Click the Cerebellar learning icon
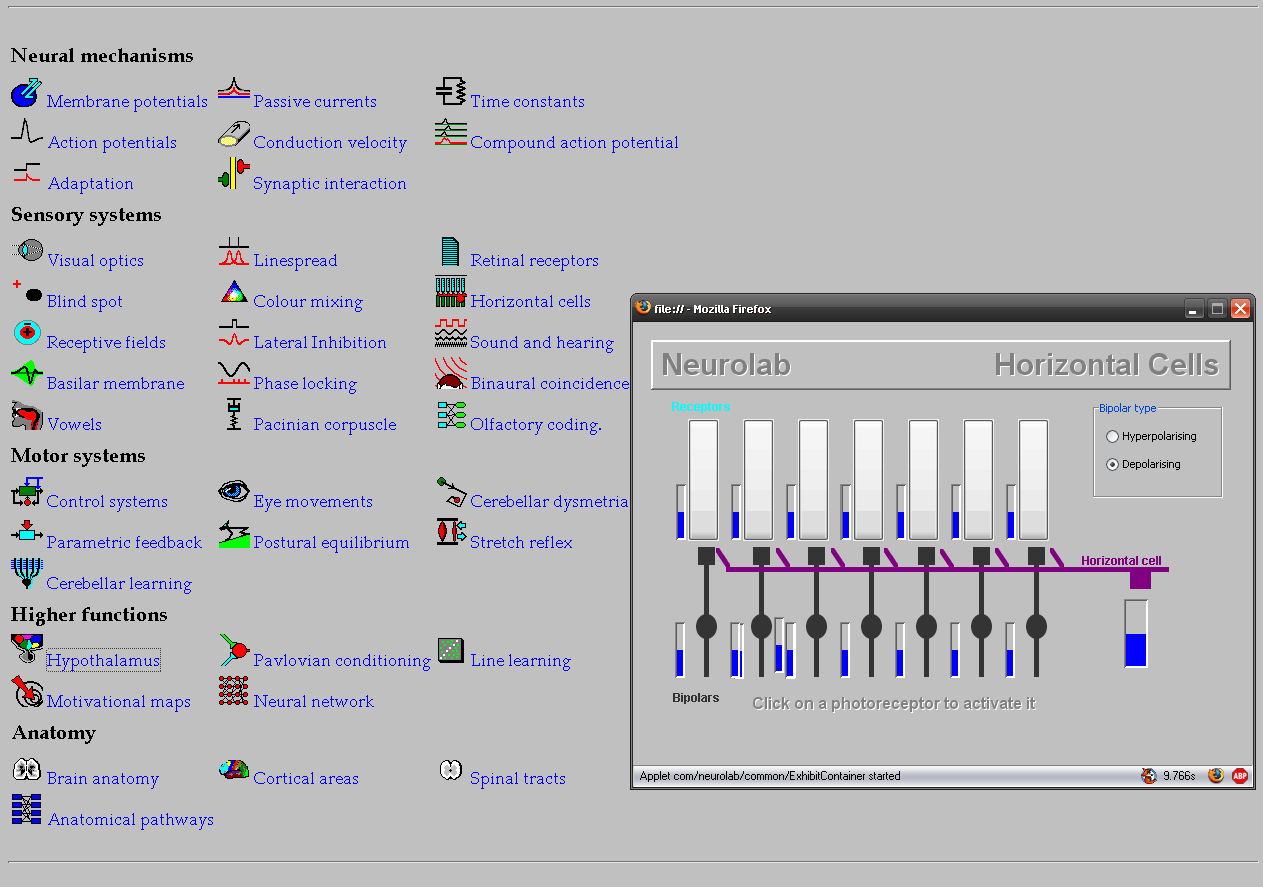The image size is (1263, 887). (26, 574)
